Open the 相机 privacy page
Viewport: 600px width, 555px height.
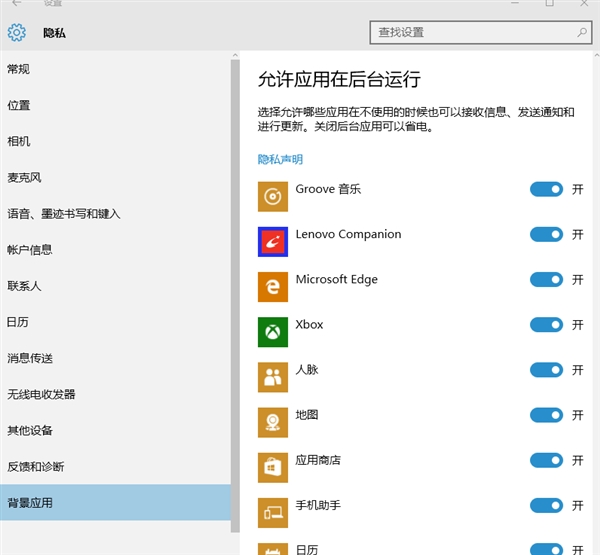click(19, 141)
